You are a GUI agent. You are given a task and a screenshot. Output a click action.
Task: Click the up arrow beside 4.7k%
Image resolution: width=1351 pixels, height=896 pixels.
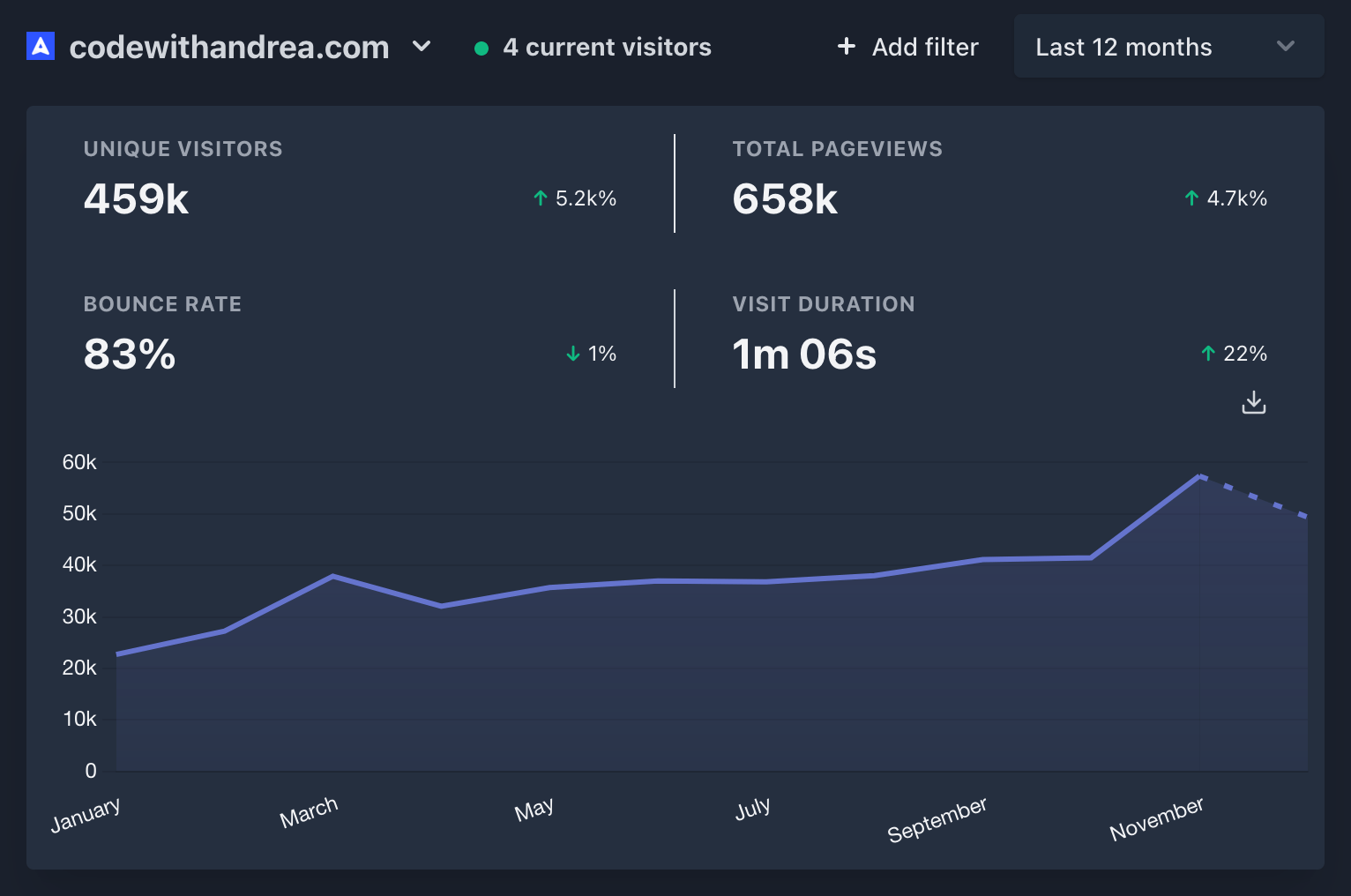click(1191, 198)
